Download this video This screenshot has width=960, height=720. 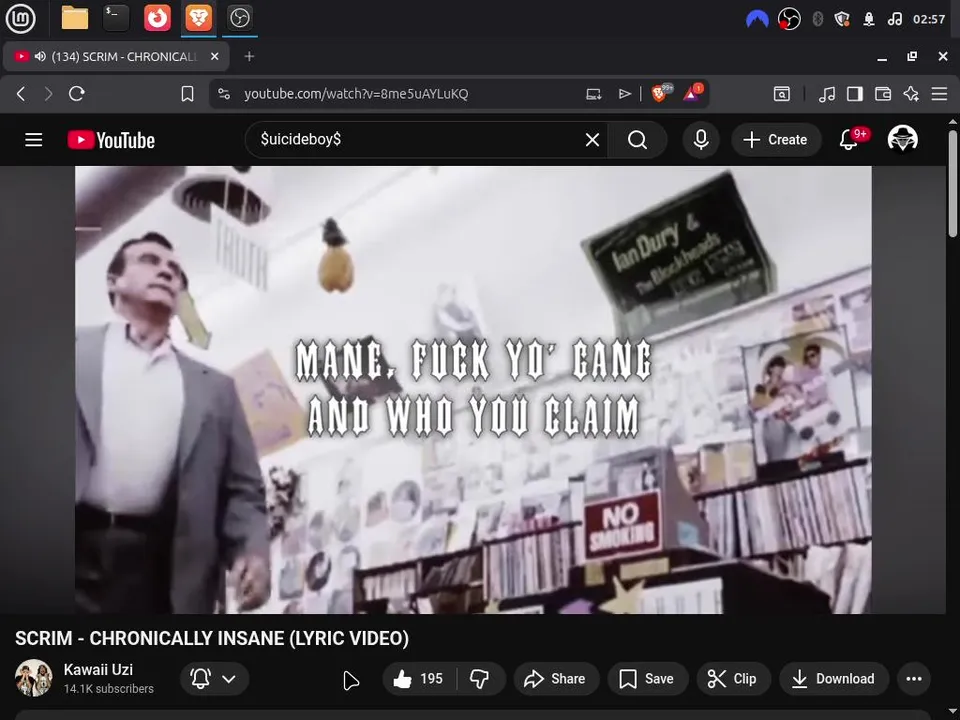pyautogui.click(x=834, y=678)
